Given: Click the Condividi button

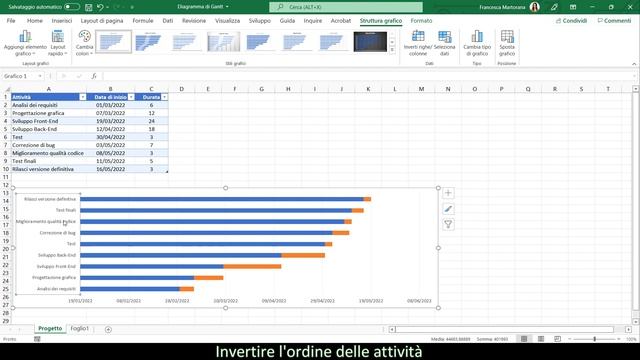Looking at the screenshot, I should [x=571, y=20].
